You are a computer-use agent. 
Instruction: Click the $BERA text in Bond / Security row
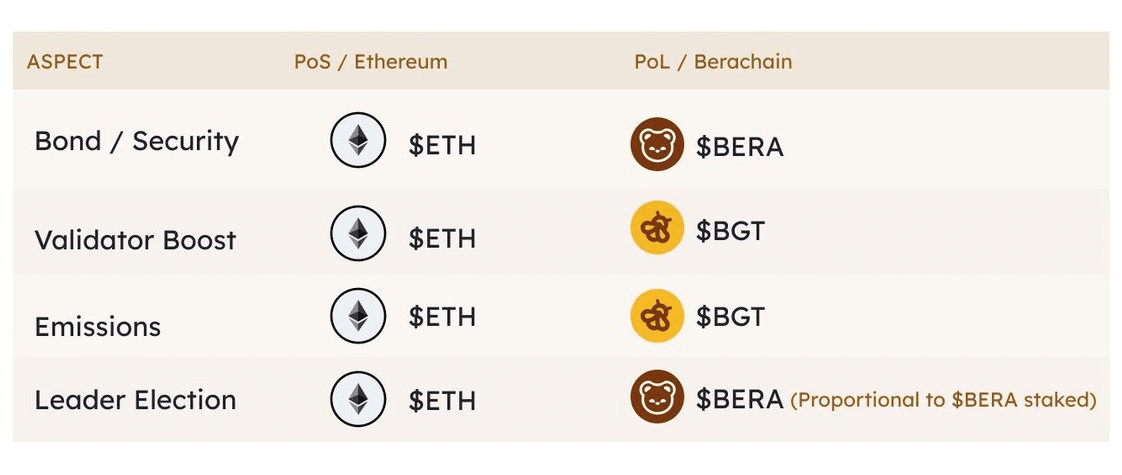click(740, 147)
